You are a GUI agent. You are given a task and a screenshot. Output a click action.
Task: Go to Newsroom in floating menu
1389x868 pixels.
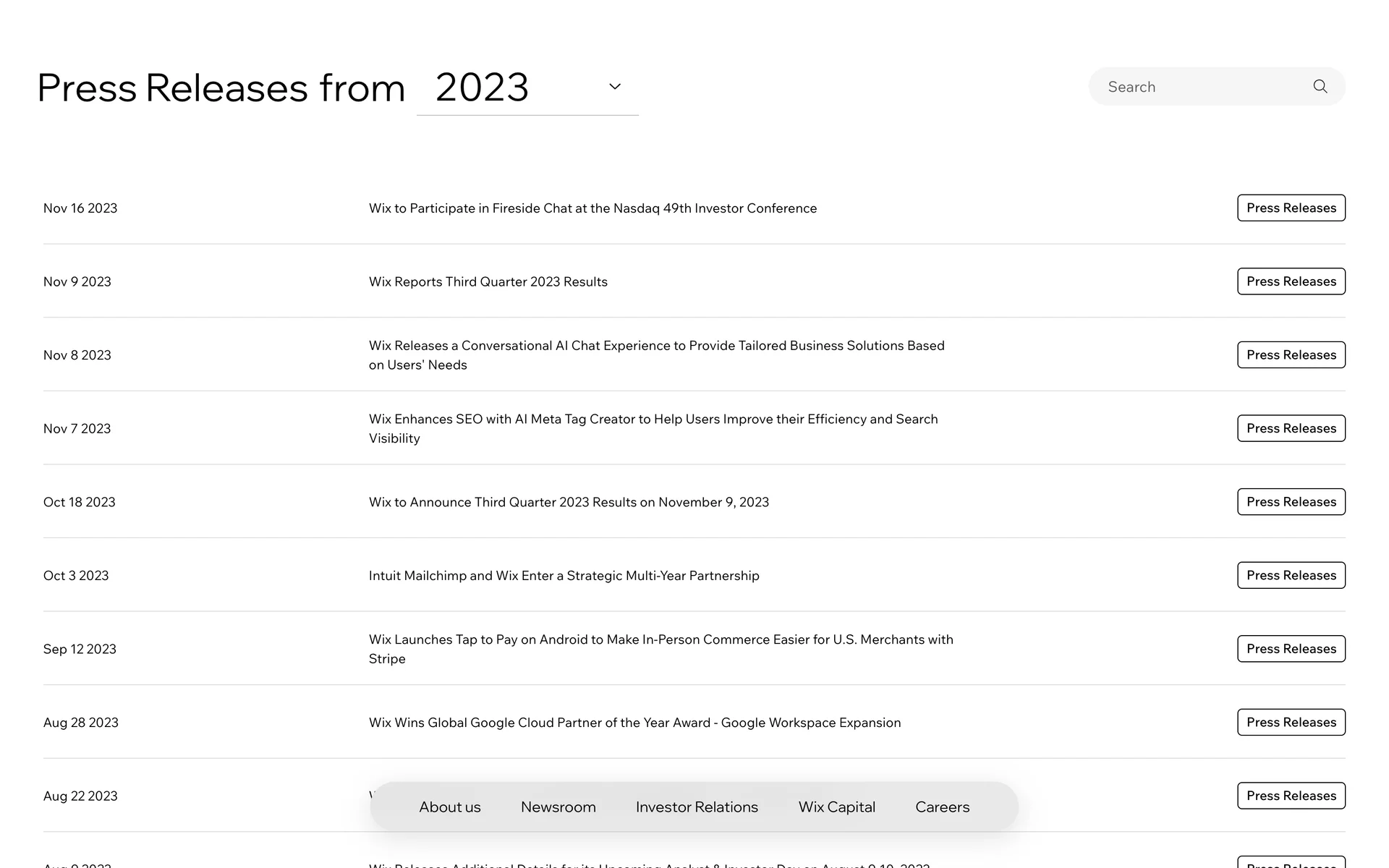[x=558, y=807]
